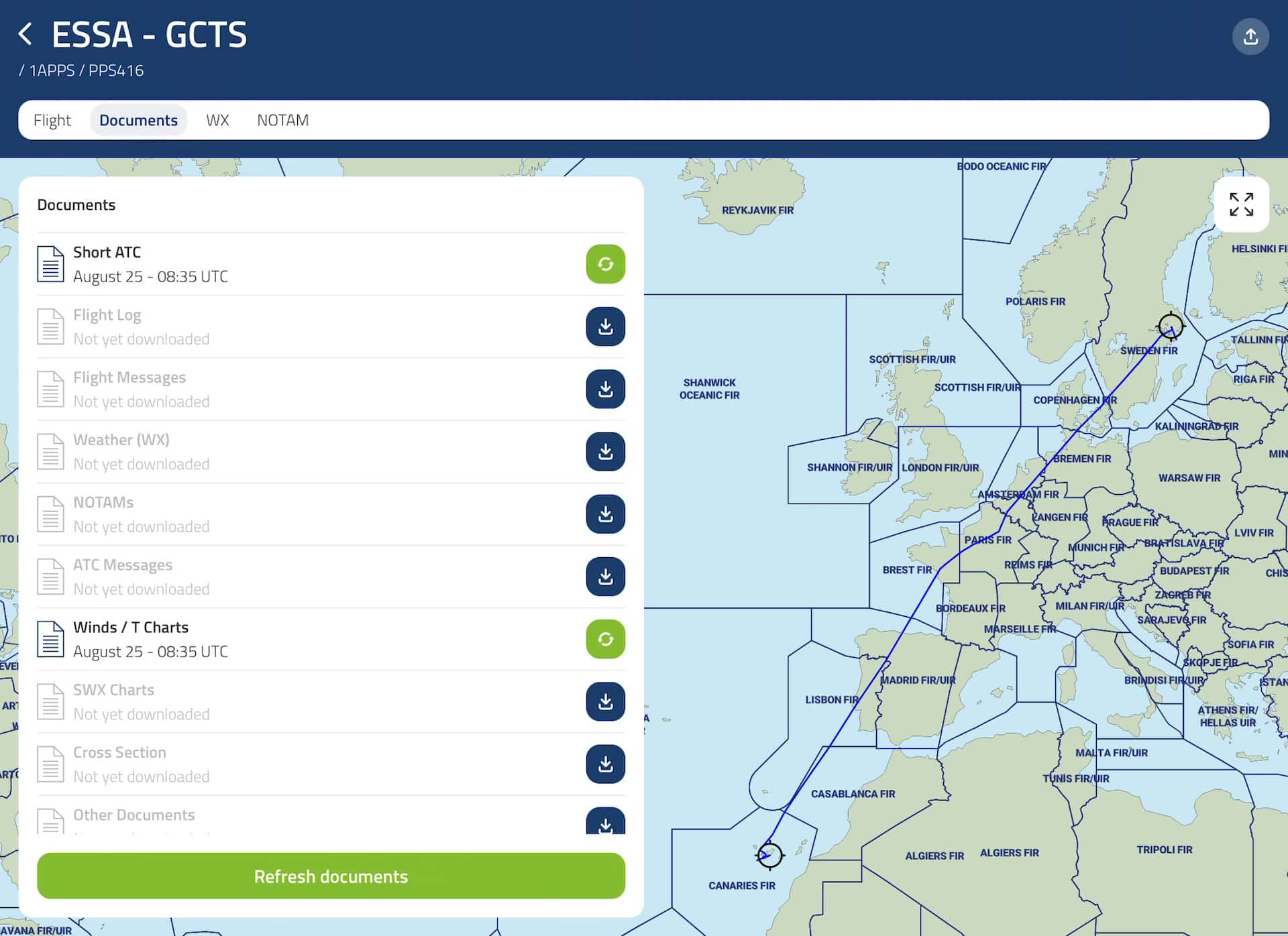Click the POLARIS FIR map label

pyautogui.click(x=1035, y=302)
